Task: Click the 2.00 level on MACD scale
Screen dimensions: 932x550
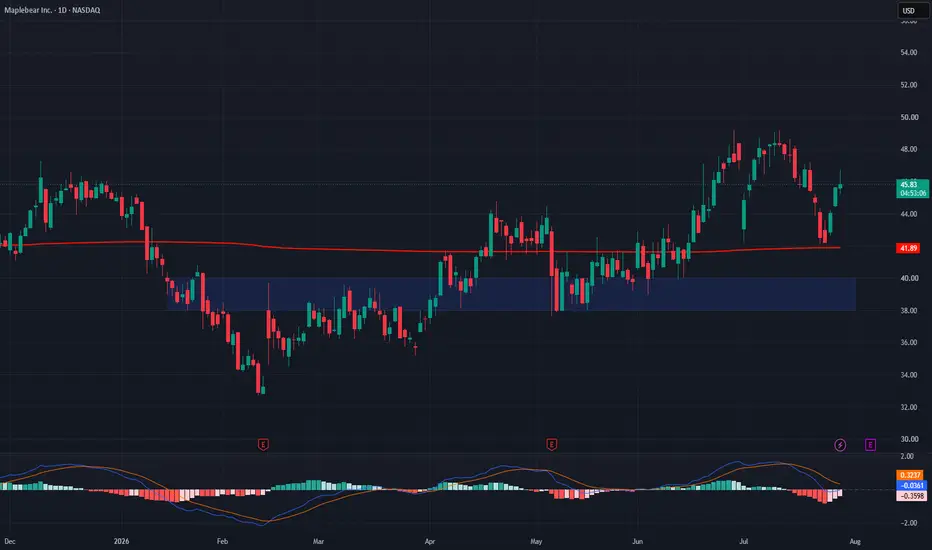Action: pos(907,456)
